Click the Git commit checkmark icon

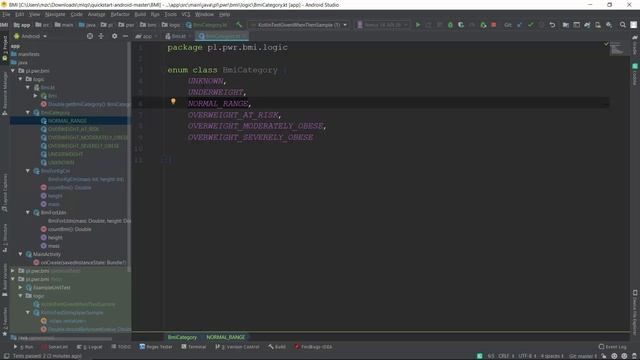pyautogui.click(x=530, y=25)
